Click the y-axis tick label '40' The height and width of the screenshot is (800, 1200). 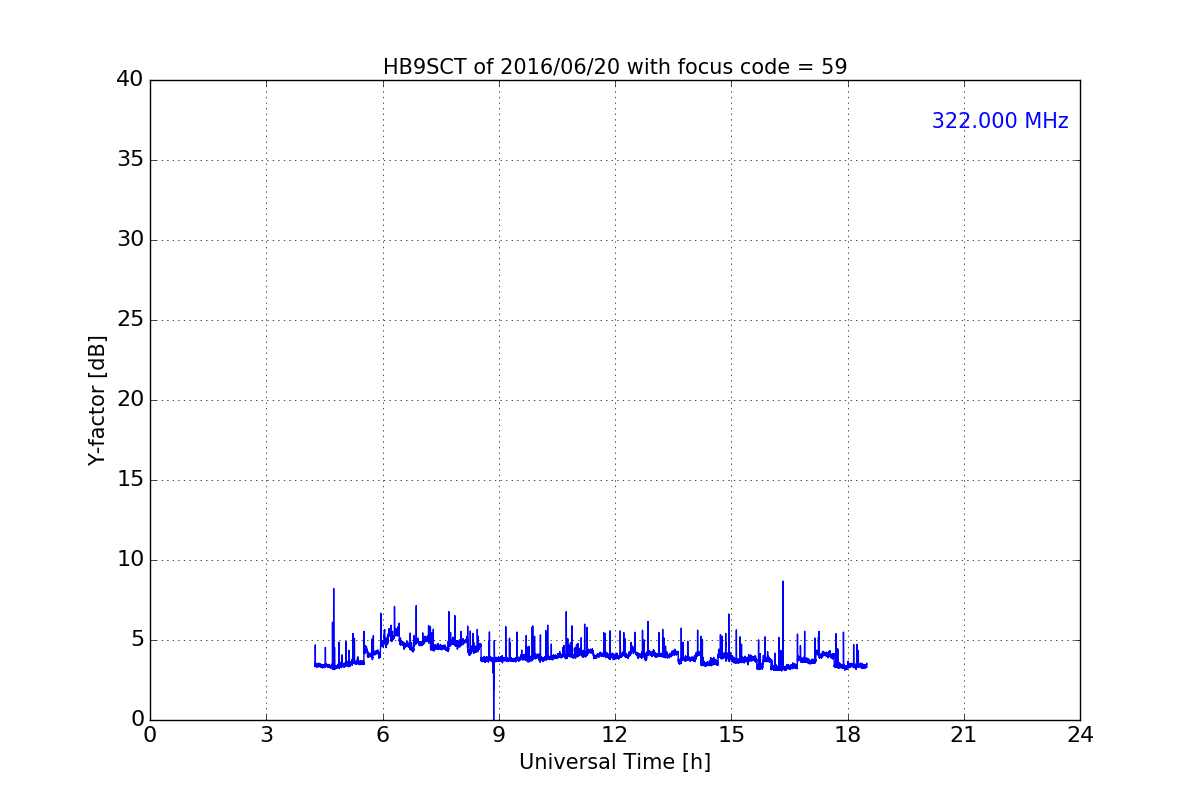point(130,80)
